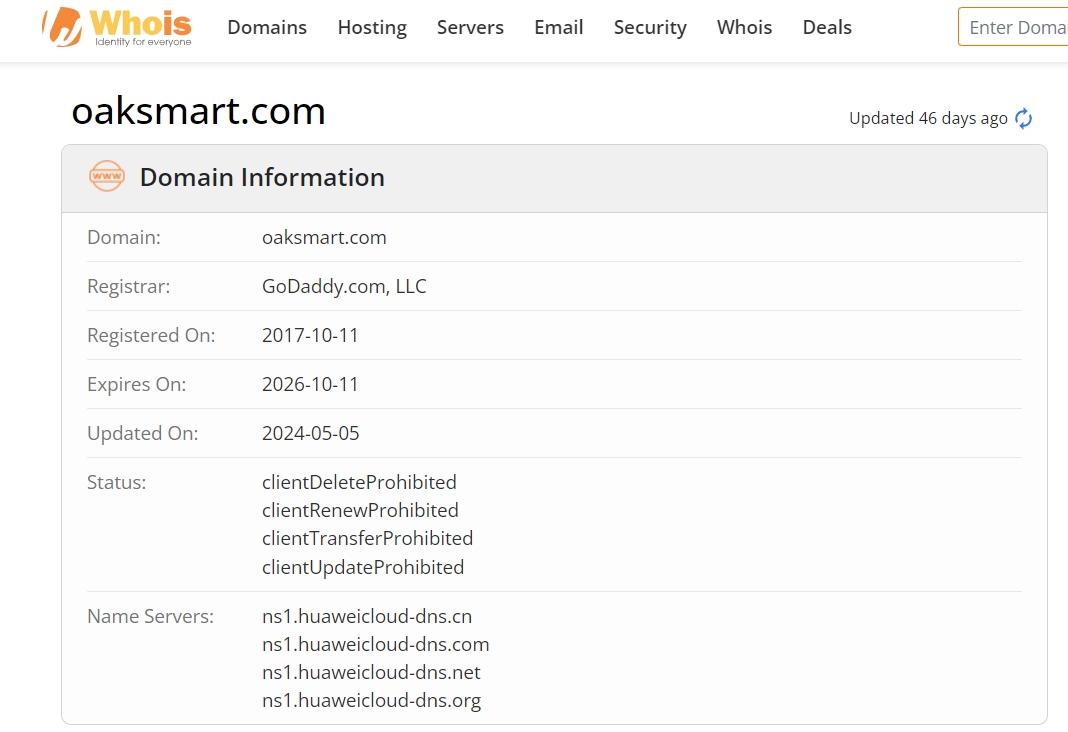
Task: Click the 'Registered On:' field label
Action: [151, 336]
